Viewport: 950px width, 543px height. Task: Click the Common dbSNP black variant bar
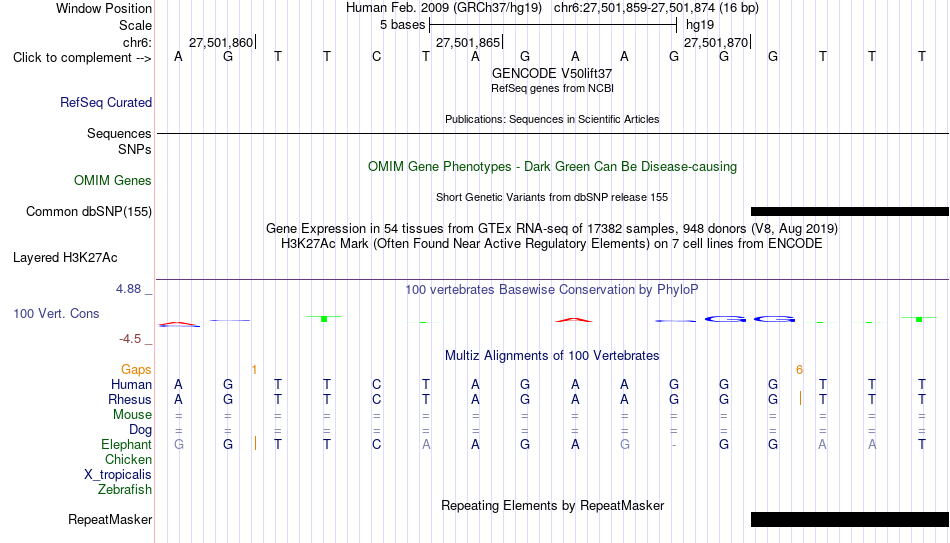click(x=849, y=212)
